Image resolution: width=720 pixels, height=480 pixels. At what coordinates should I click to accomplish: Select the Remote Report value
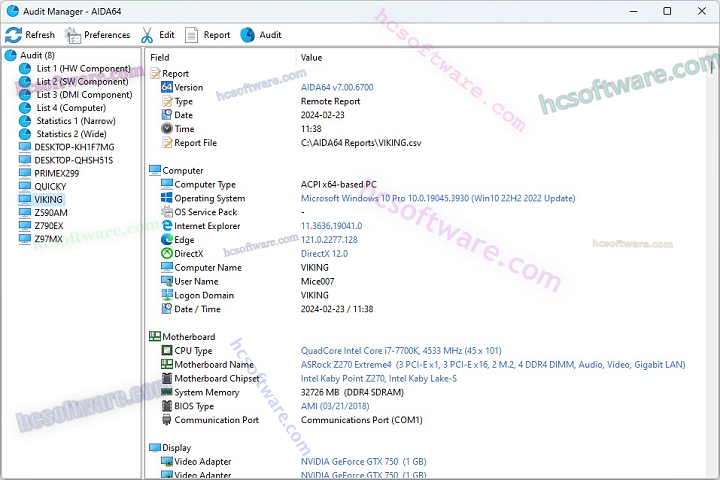point(331,101)
